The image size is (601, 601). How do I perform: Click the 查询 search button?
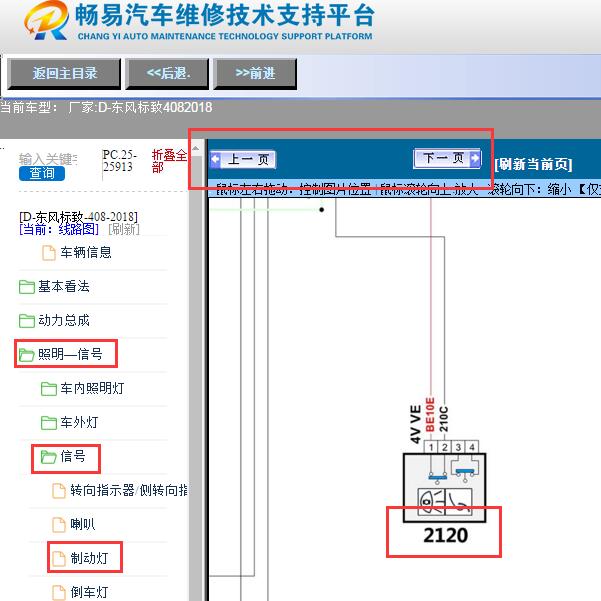[x=42, y=173]
